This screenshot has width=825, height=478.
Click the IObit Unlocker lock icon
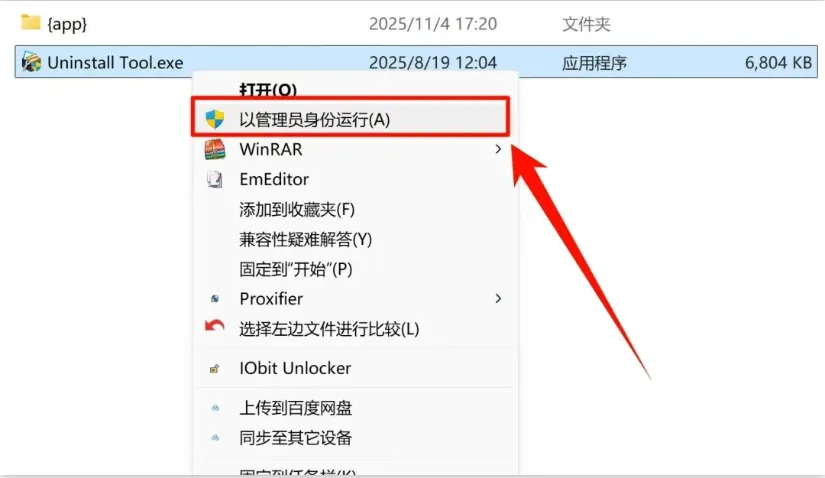214,369
